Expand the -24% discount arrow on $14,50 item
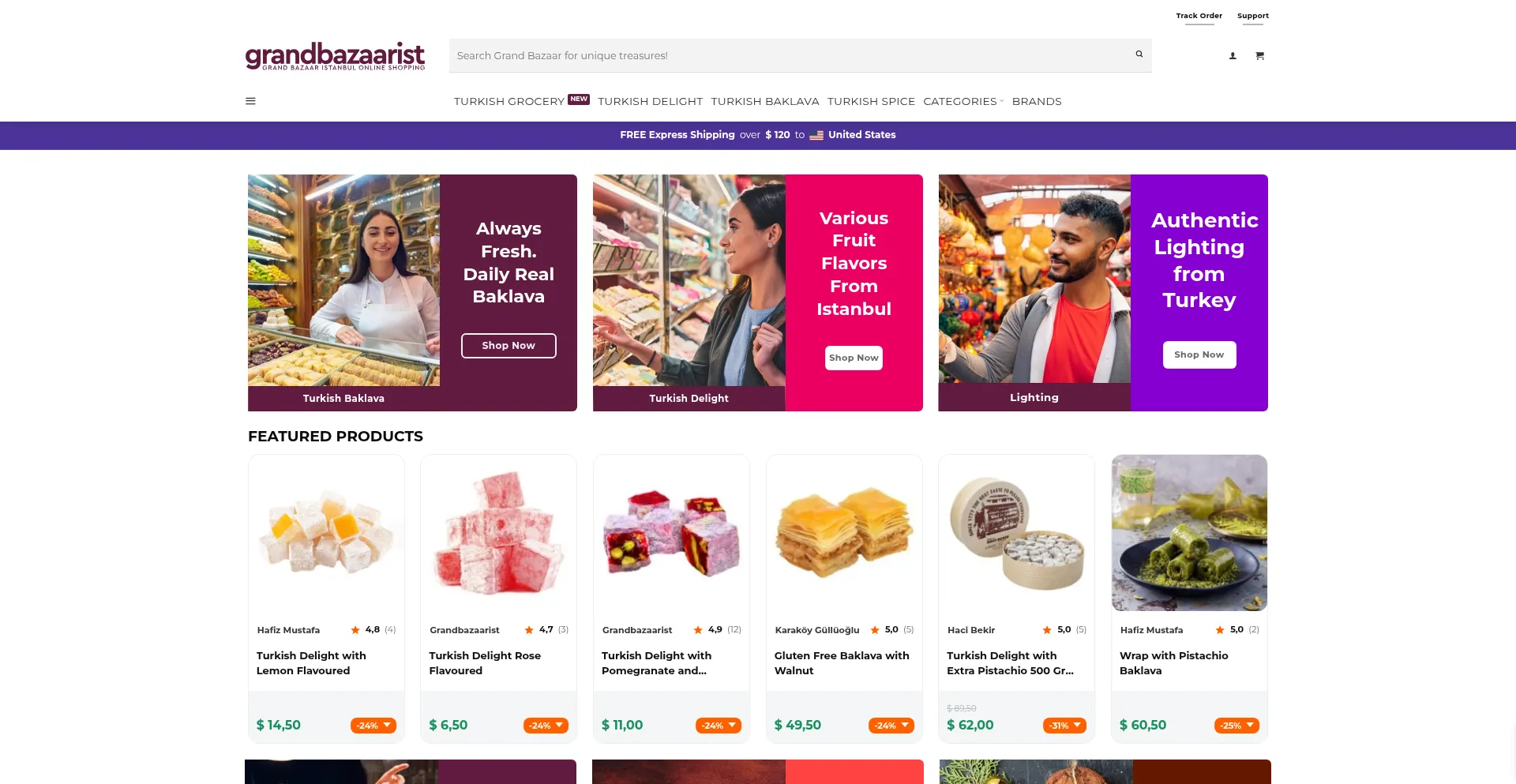The height and width of the screenshot is (784, 1516). coord(387,725)
